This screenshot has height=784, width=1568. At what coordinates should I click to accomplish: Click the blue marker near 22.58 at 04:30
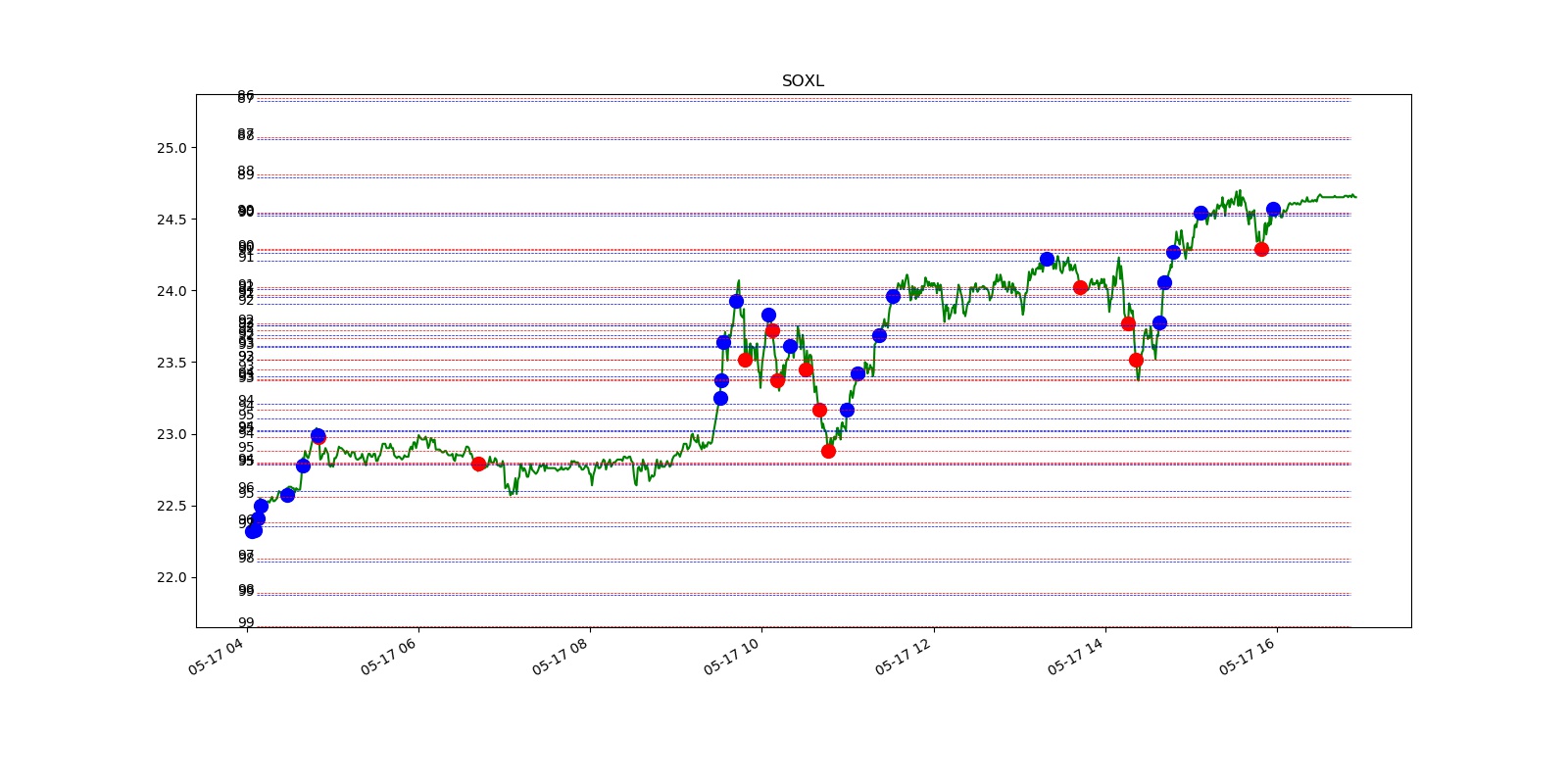coord(287,495)
